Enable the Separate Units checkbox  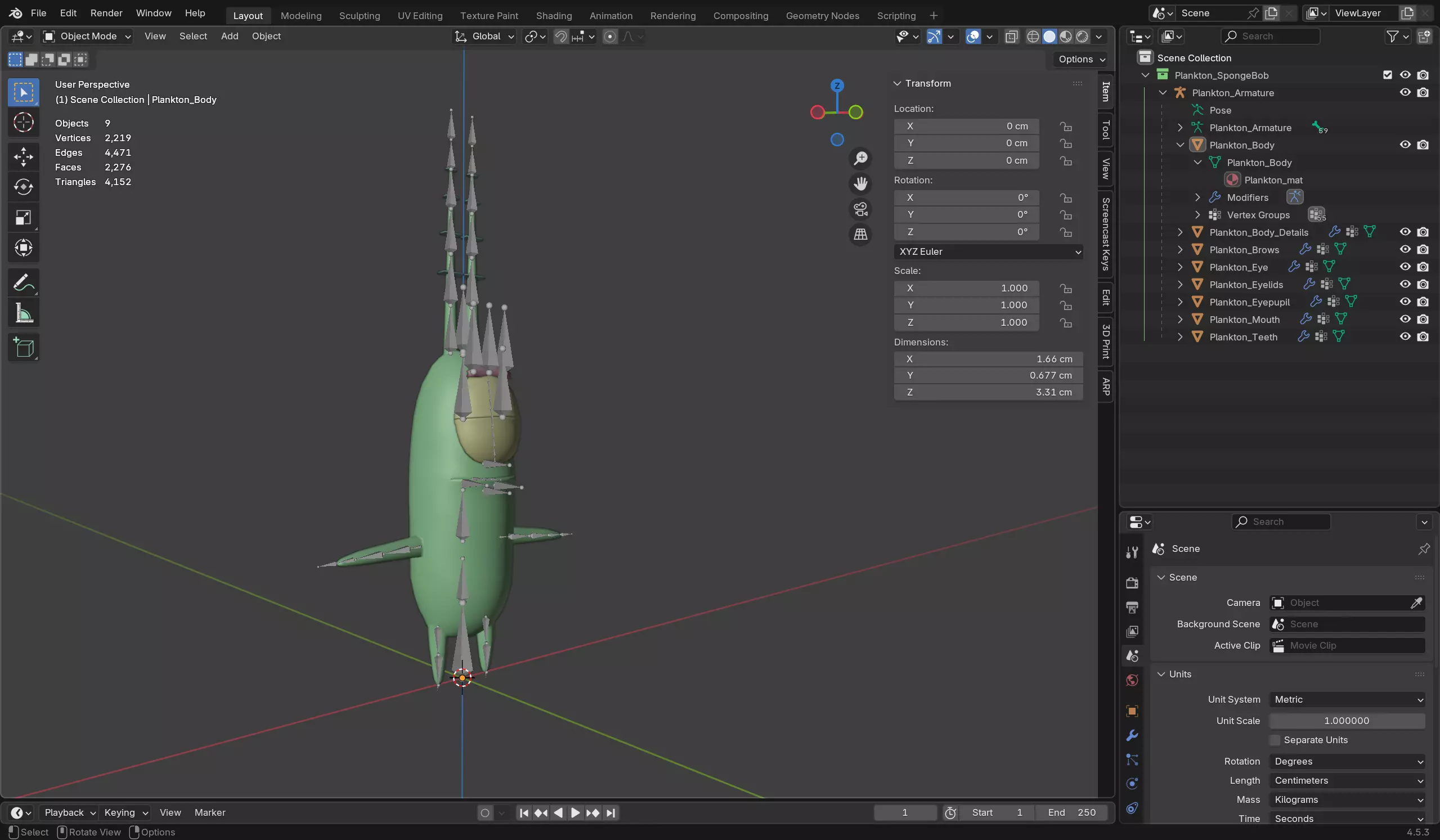click(x=1275, y=740)
